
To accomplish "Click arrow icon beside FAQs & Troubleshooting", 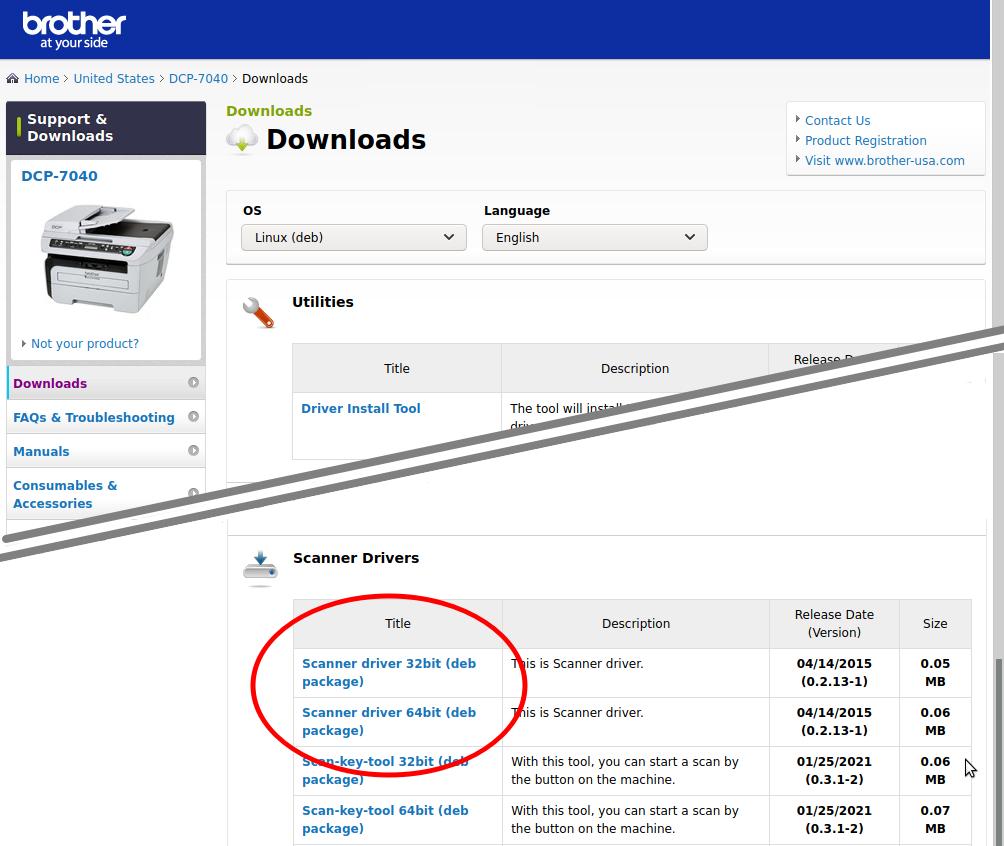I will (193, 417).
